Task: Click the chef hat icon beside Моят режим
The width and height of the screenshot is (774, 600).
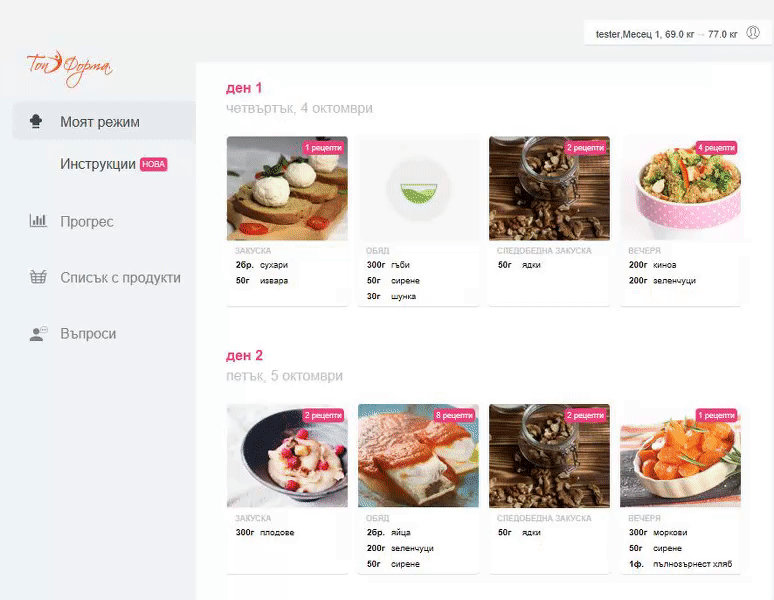Action: [x=36, y=121]
